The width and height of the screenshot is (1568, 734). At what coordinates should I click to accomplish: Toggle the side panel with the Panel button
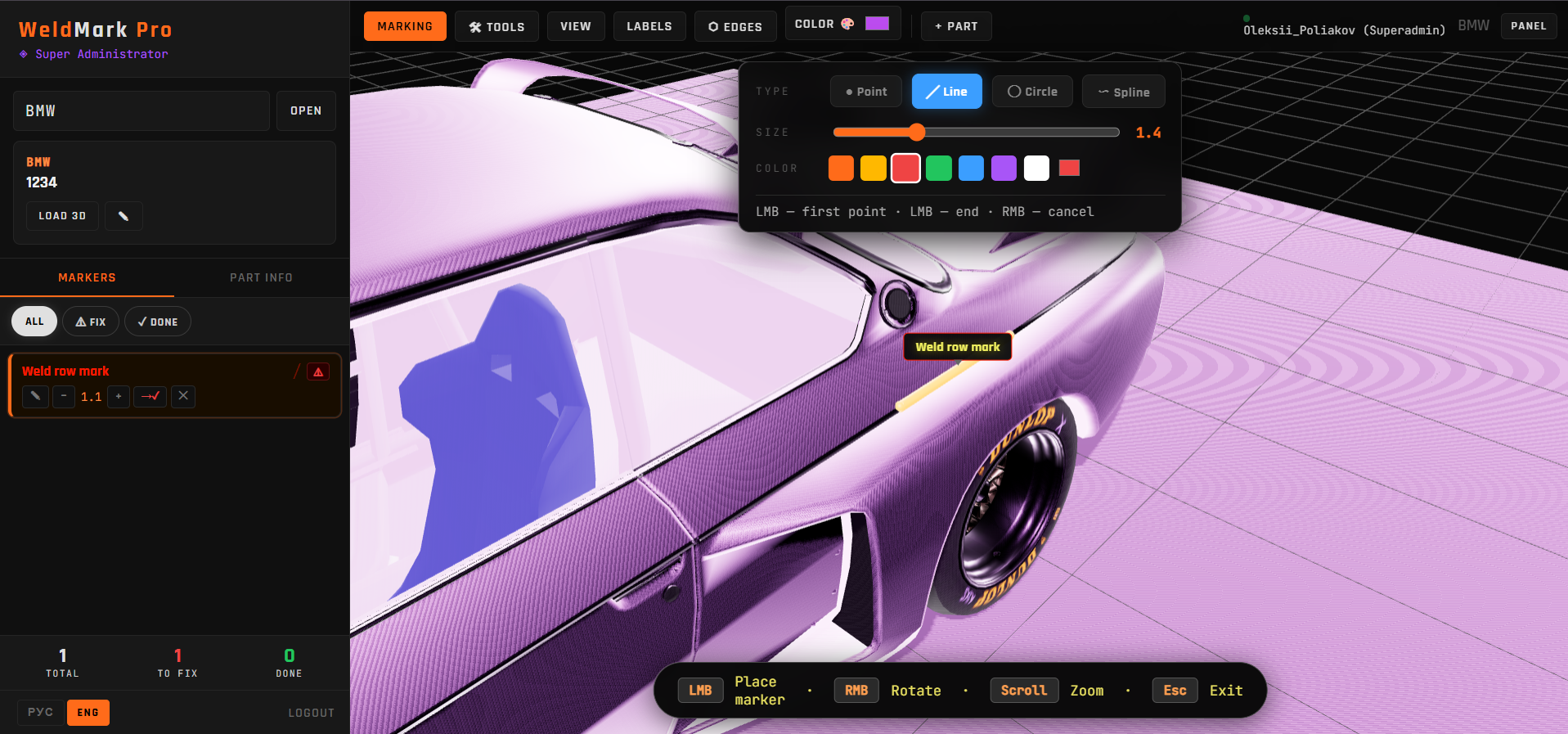click(1529, 26)
